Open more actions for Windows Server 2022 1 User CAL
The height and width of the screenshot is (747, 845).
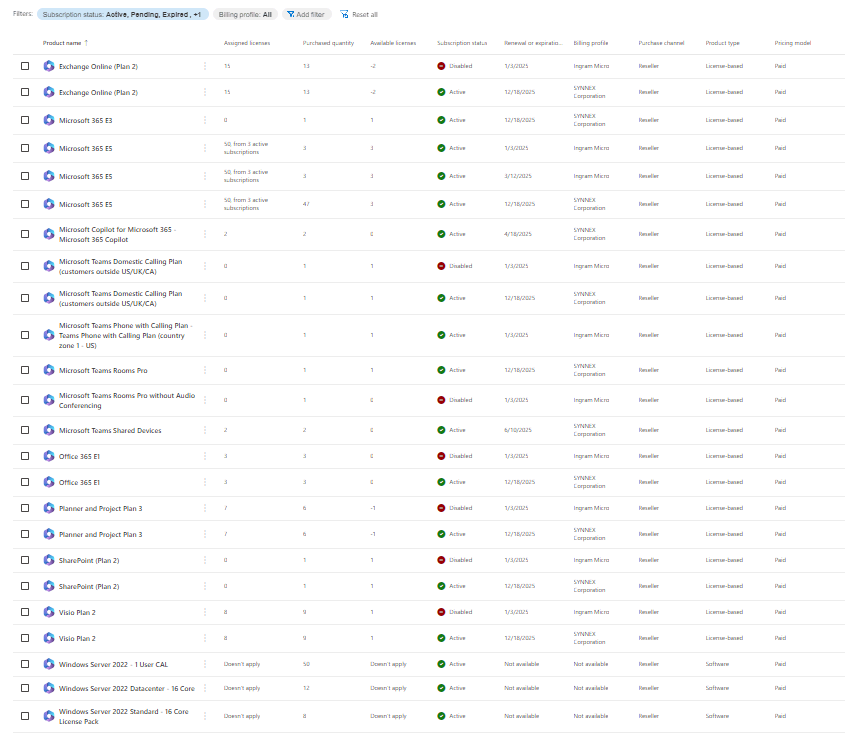(x=205, y=664)
